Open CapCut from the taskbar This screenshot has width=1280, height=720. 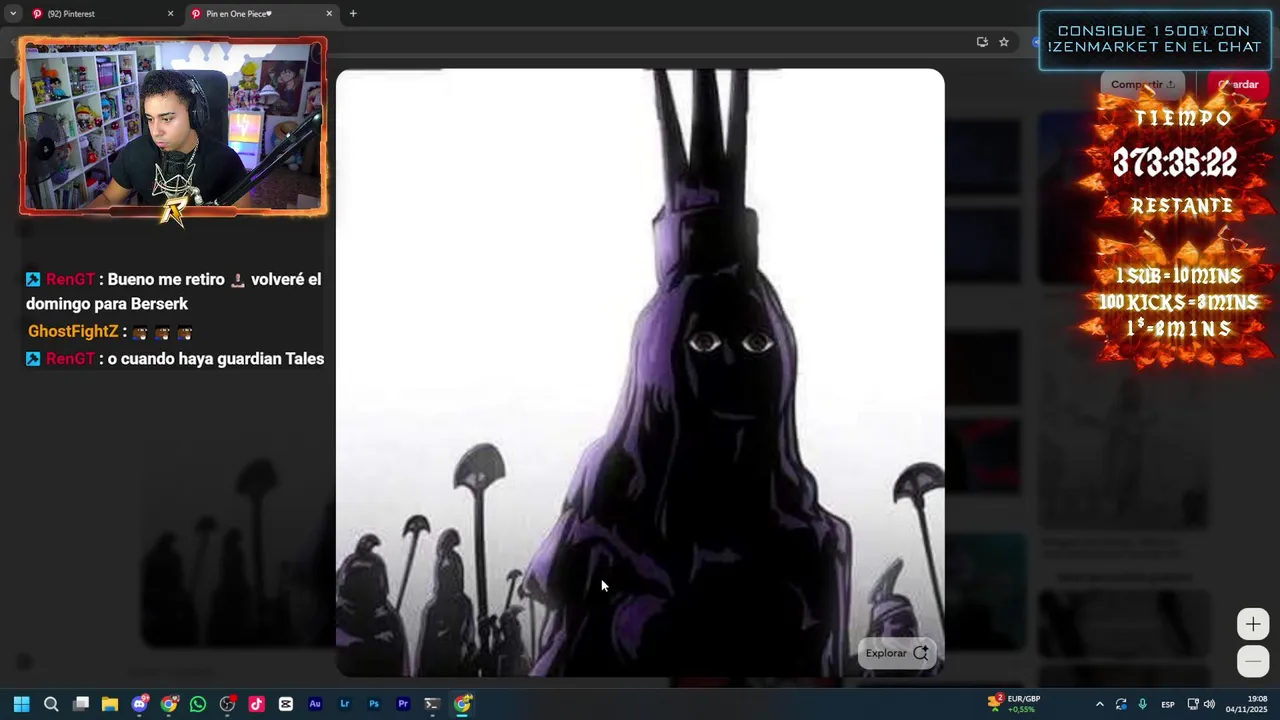(286, 704)
